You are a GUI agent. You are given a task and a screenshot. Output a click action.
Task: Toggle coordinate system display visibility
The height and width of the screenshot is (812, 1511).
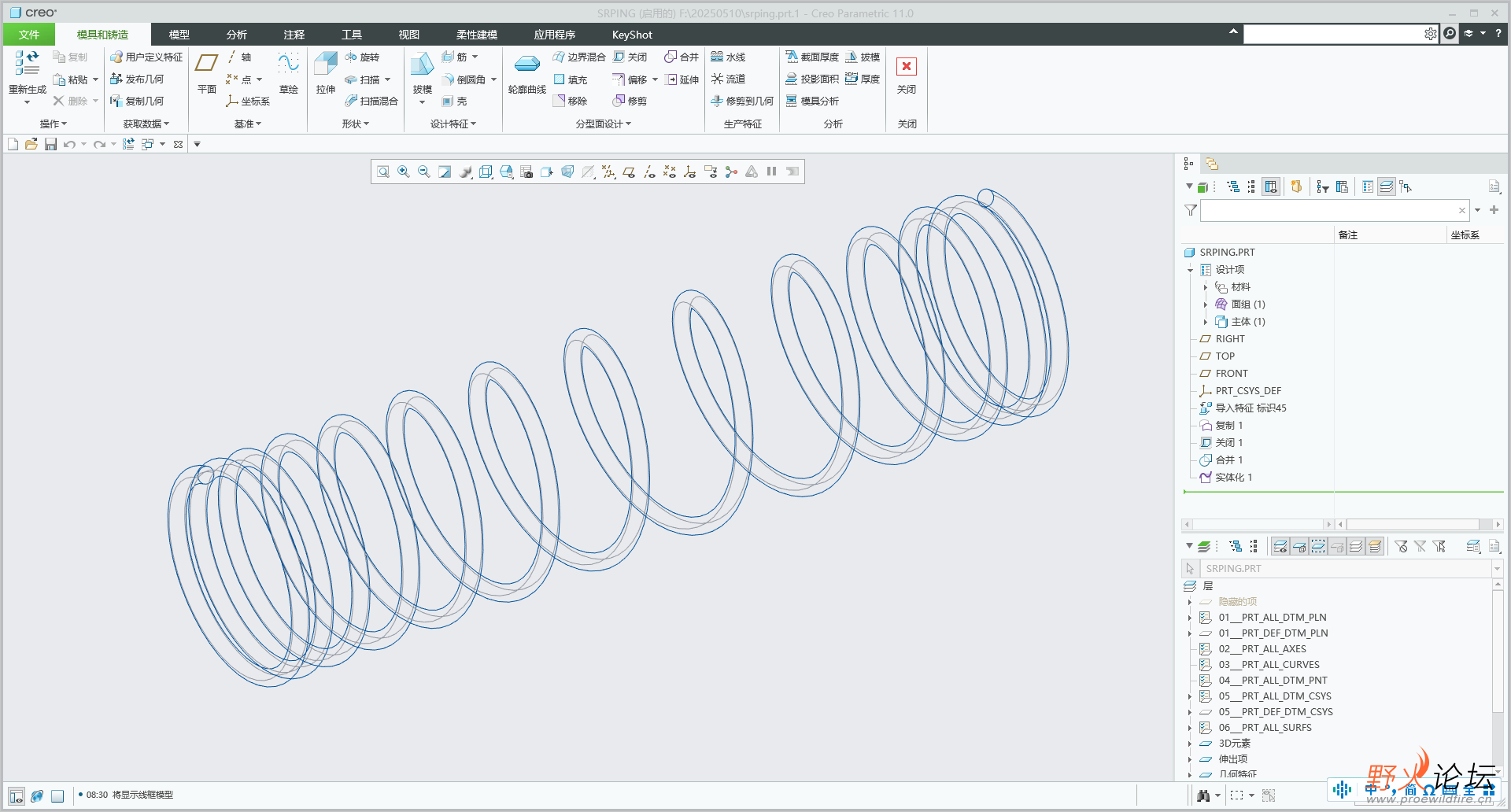pyautogui.click(x=690, y=172)
